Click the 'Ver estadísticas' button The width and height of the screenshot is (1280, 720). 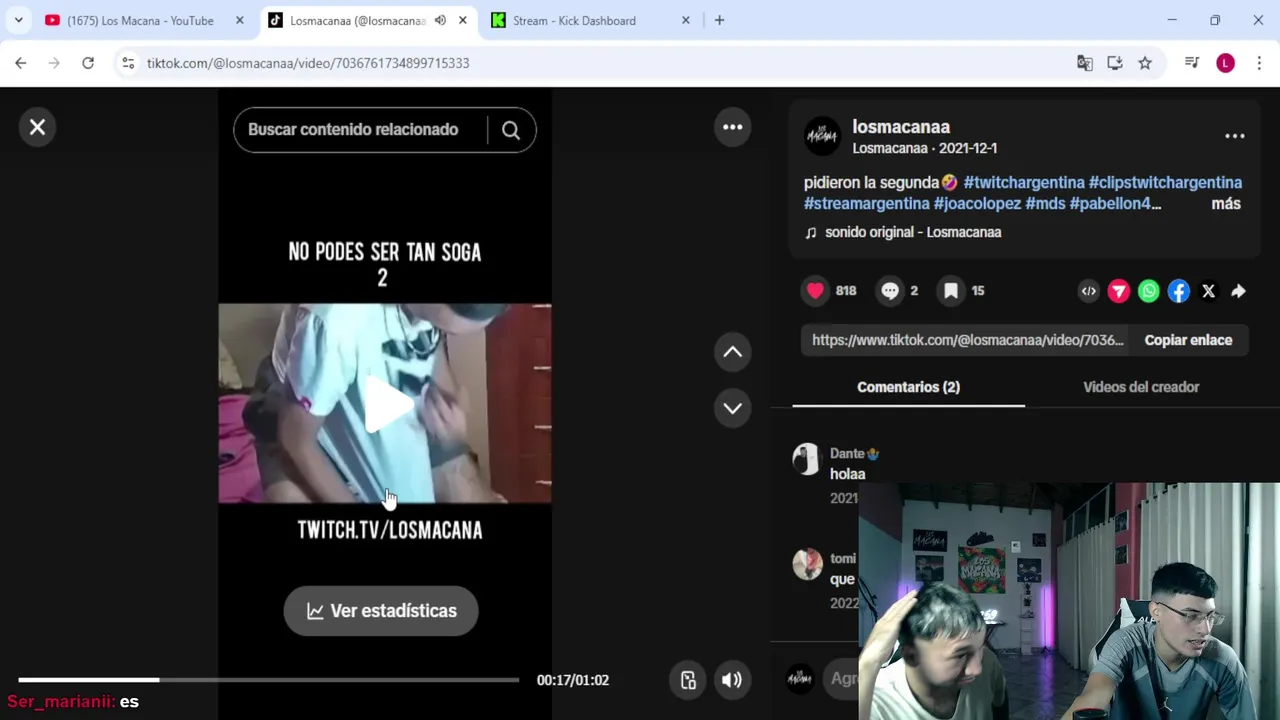[381, 611]
